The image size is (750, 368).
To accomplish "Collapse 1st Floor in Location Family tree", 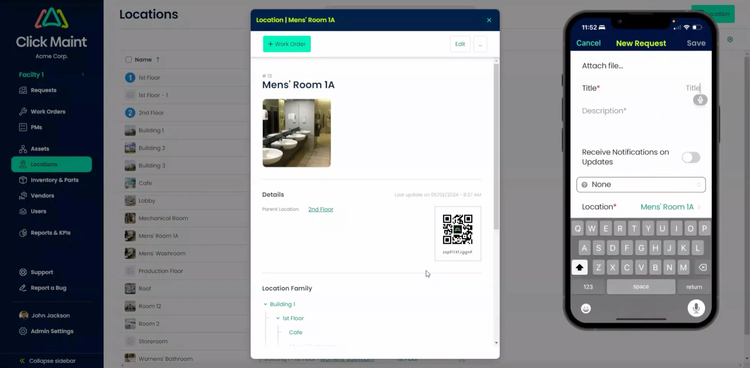I will point(278,318).
